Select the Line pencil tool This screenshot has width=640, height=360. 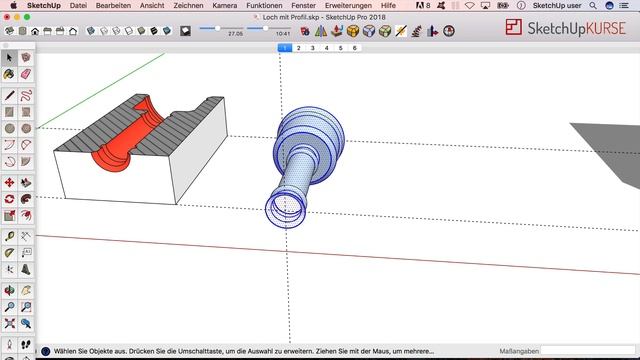[9, 96]
